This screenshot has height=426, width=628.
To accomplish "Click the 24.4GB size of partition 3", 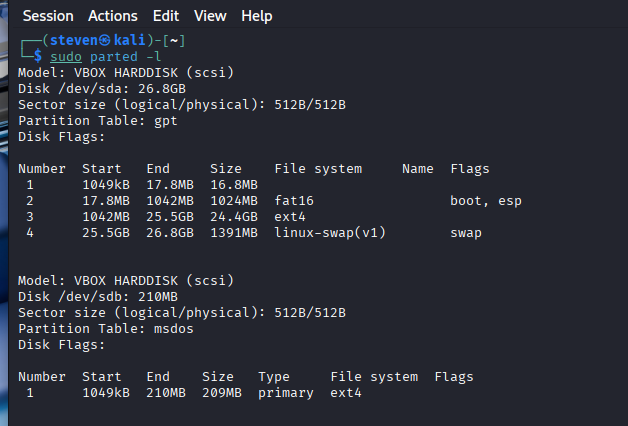I will click(x=234, y=217).
